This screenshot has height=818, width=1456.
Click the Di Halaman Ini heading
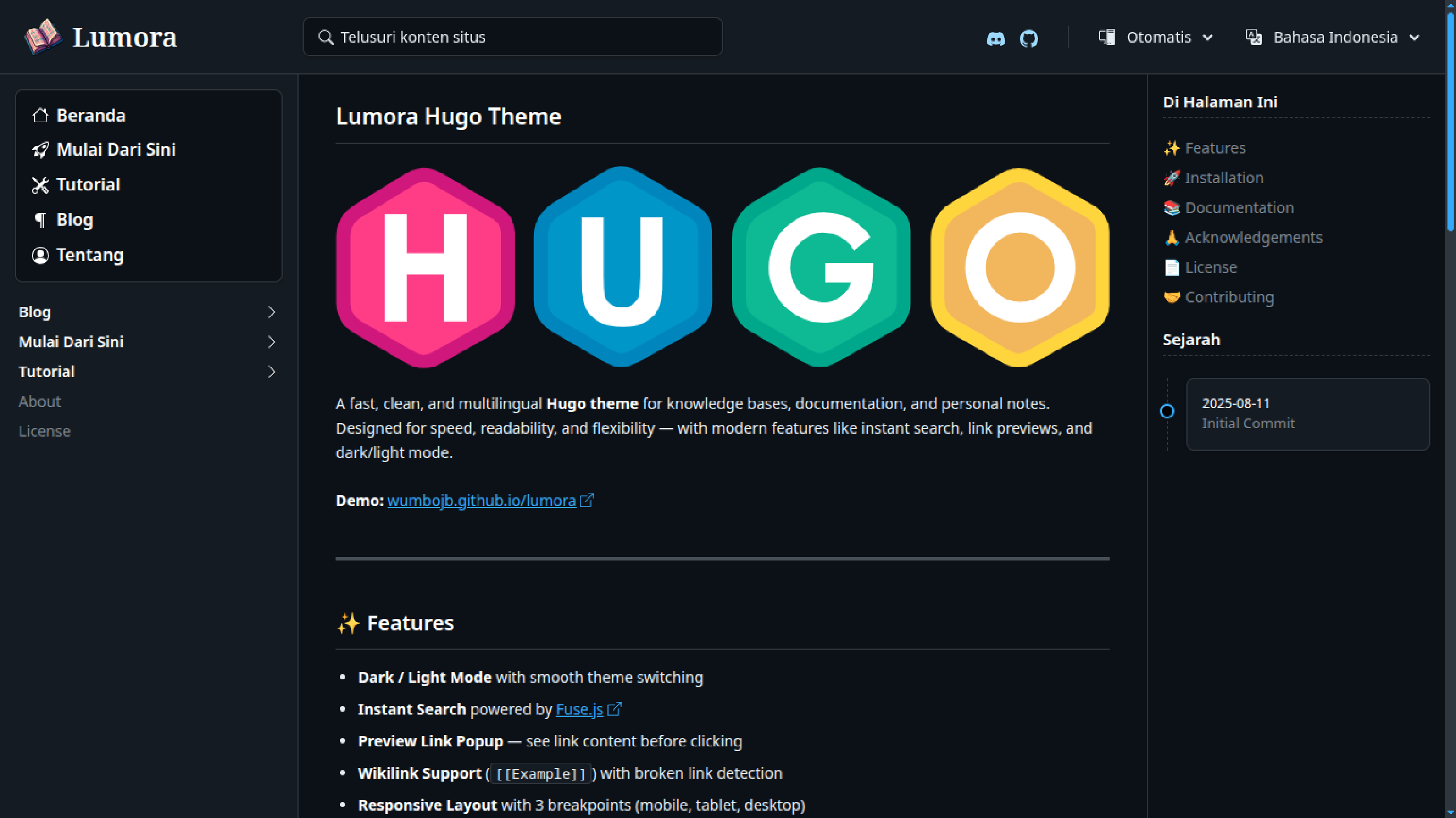click(1220, 102)
